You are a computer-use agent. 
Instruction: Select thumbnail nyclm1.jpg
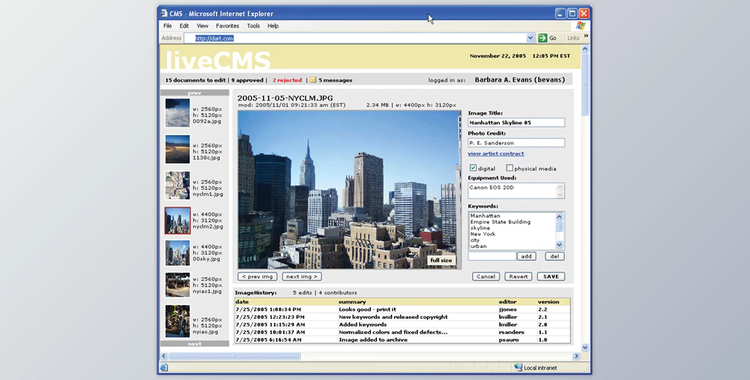tap(177, 185)
